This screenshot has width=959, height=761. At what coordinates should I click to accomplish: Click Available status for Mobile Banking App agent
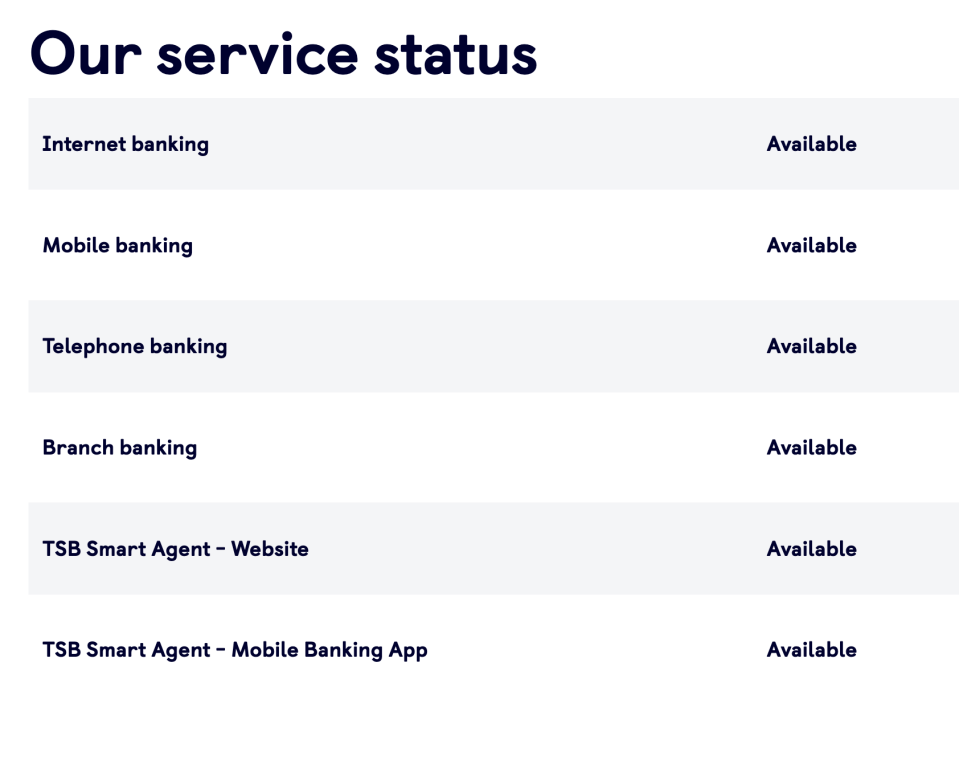pyautogui.click(x=812, y=650)
